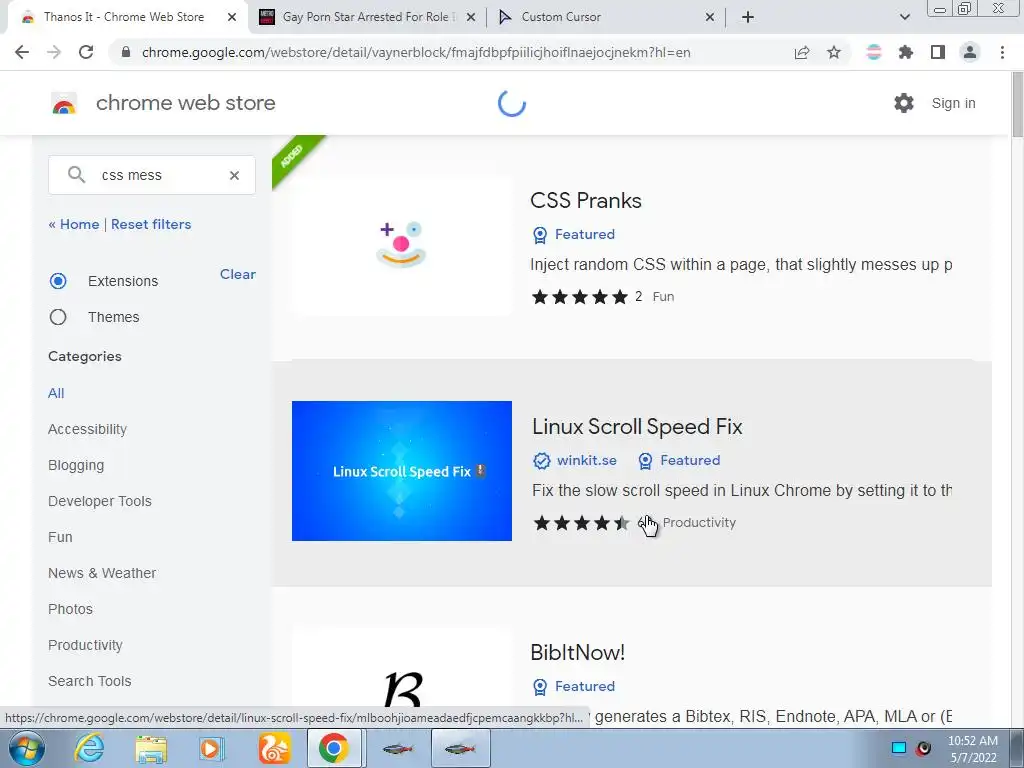Select the Themes radio button
Viewport: 1024px width, 768px height.
pos(58,317)
